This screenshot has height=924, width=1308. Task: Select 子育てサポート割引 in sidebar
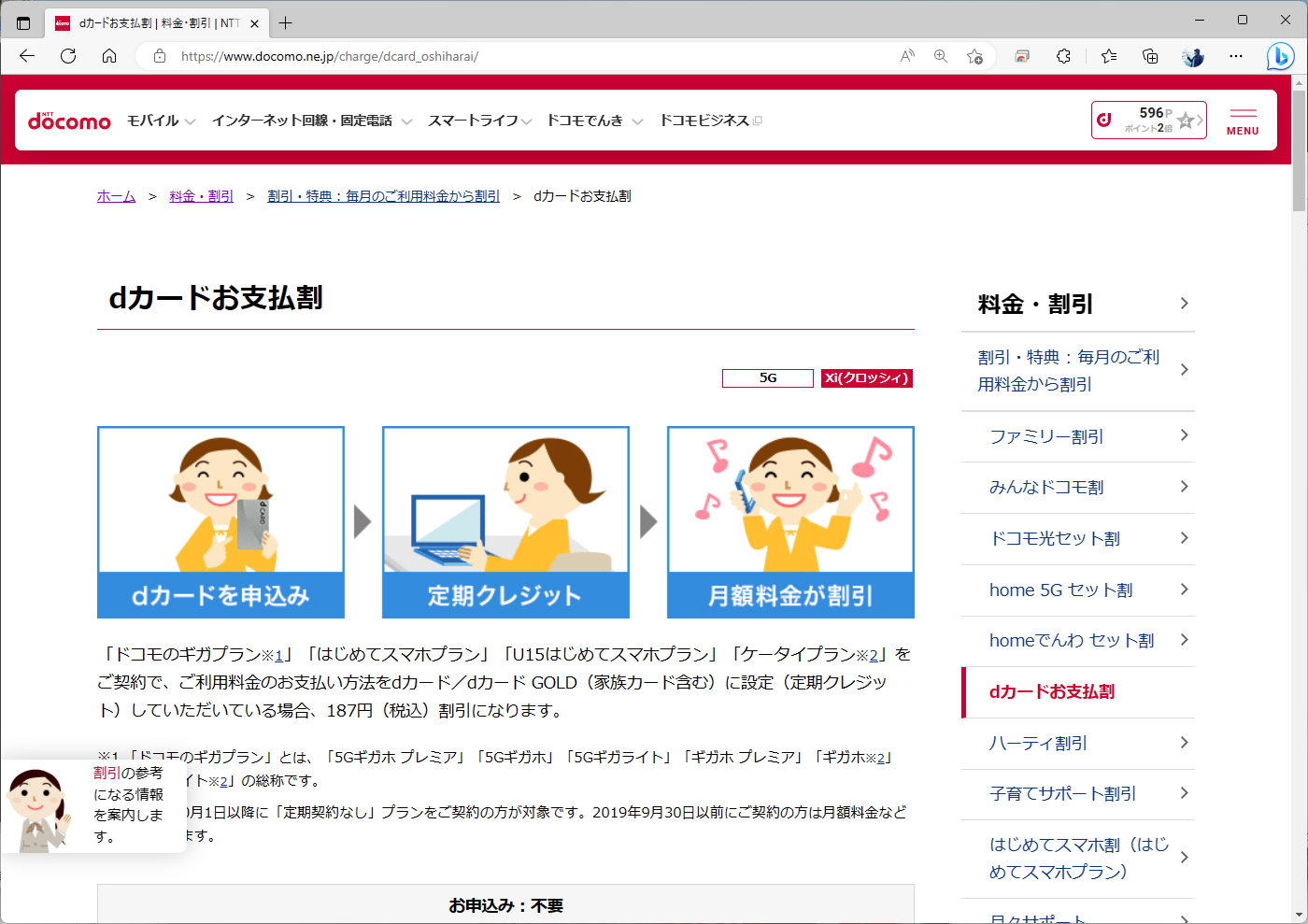coord(1078,794)
